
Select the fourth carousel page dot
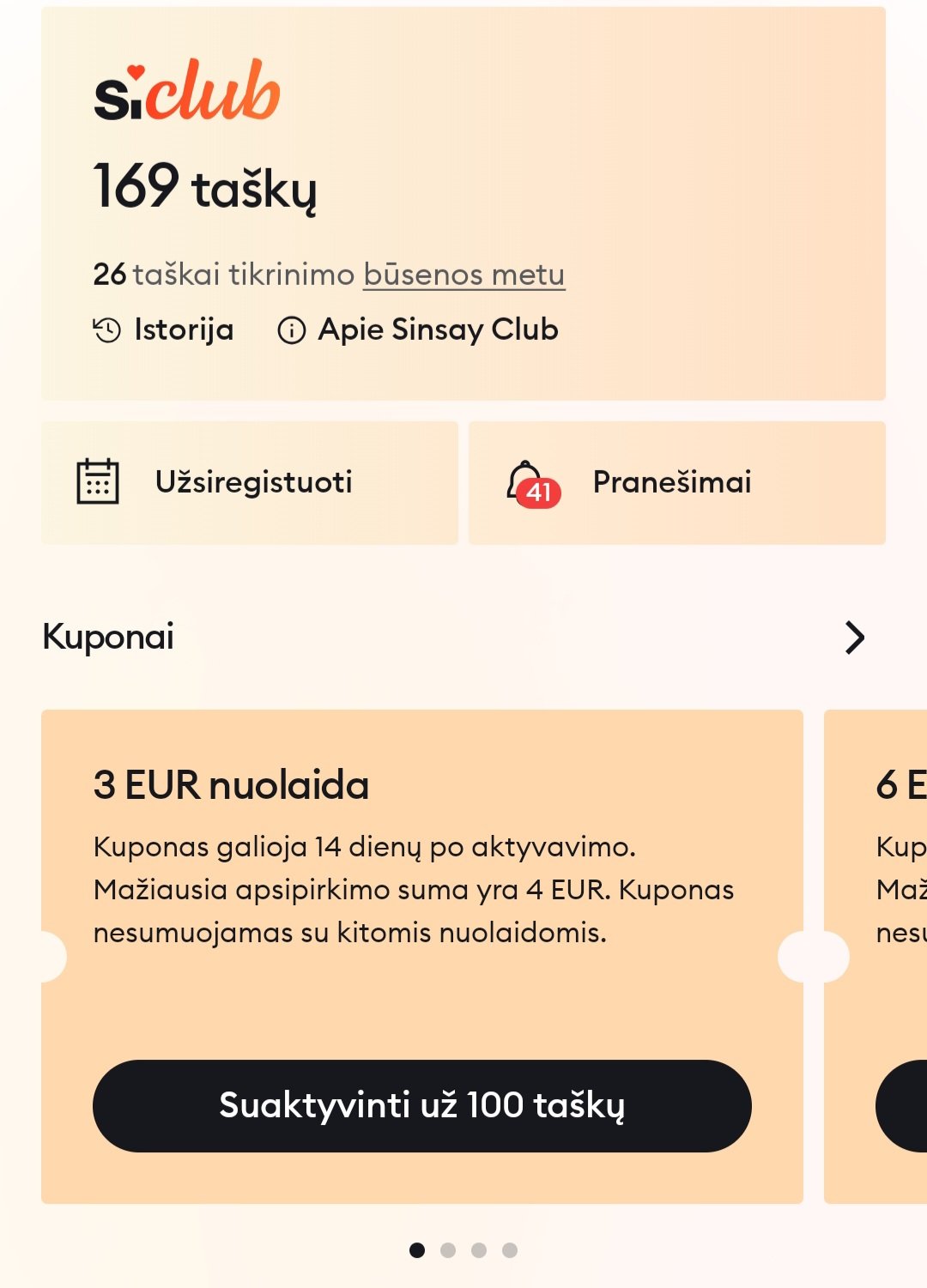(510, 1250)
